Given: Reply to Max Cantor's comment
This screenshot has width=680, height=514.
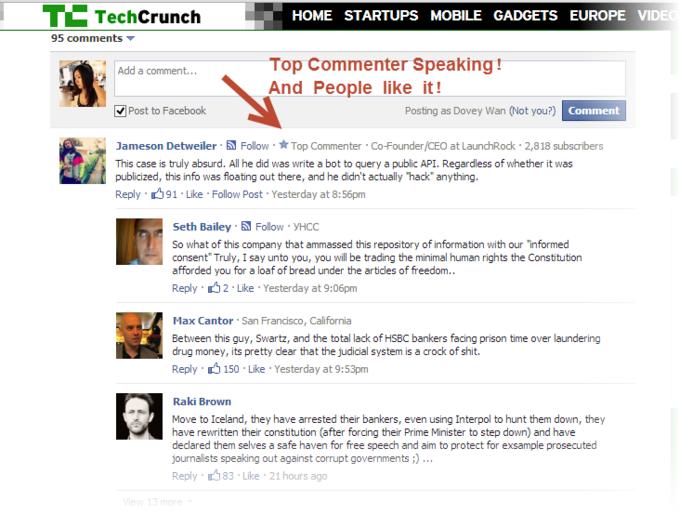Looking at the screenshot, I should point(184,369).
